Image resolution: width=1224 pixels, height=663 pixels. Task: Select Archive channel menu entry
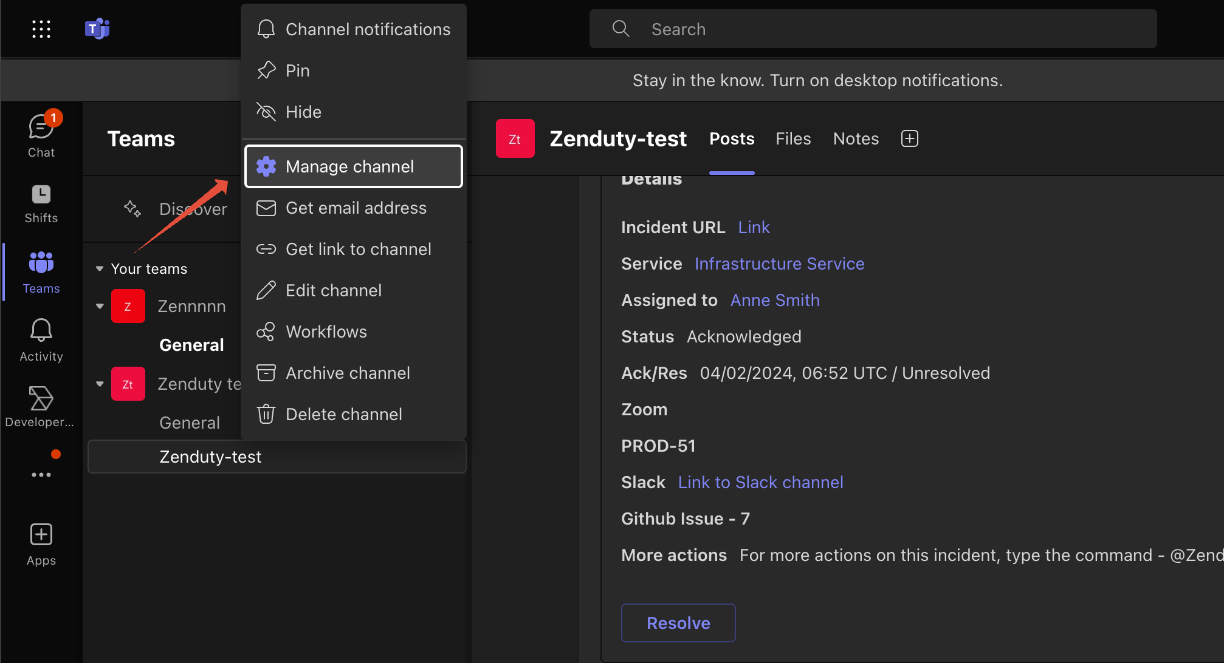[x=354, y=373]
